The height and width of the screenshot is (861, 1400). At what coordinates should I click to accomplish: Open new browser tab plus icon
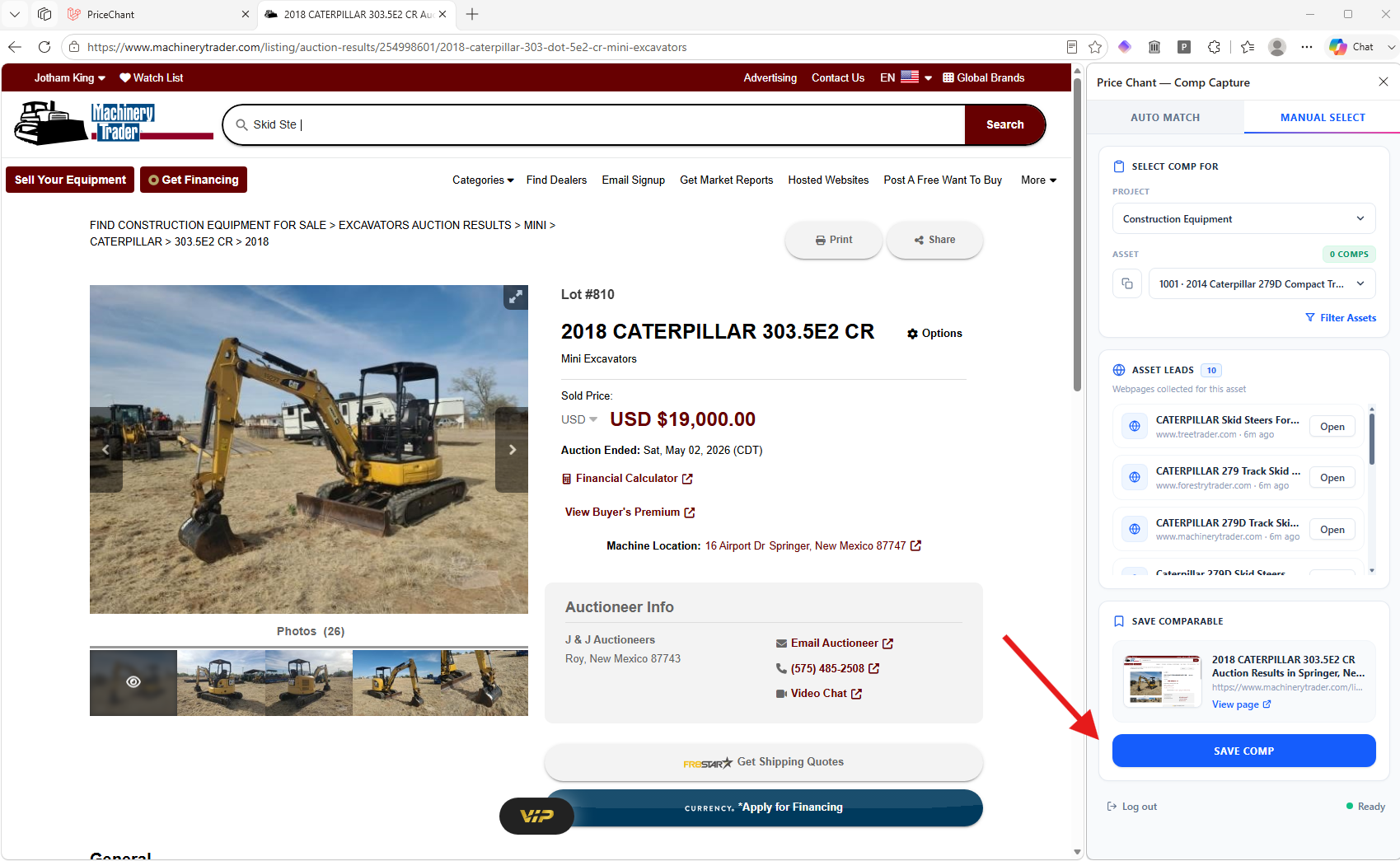pyautogui.click(x=472, y=14)
